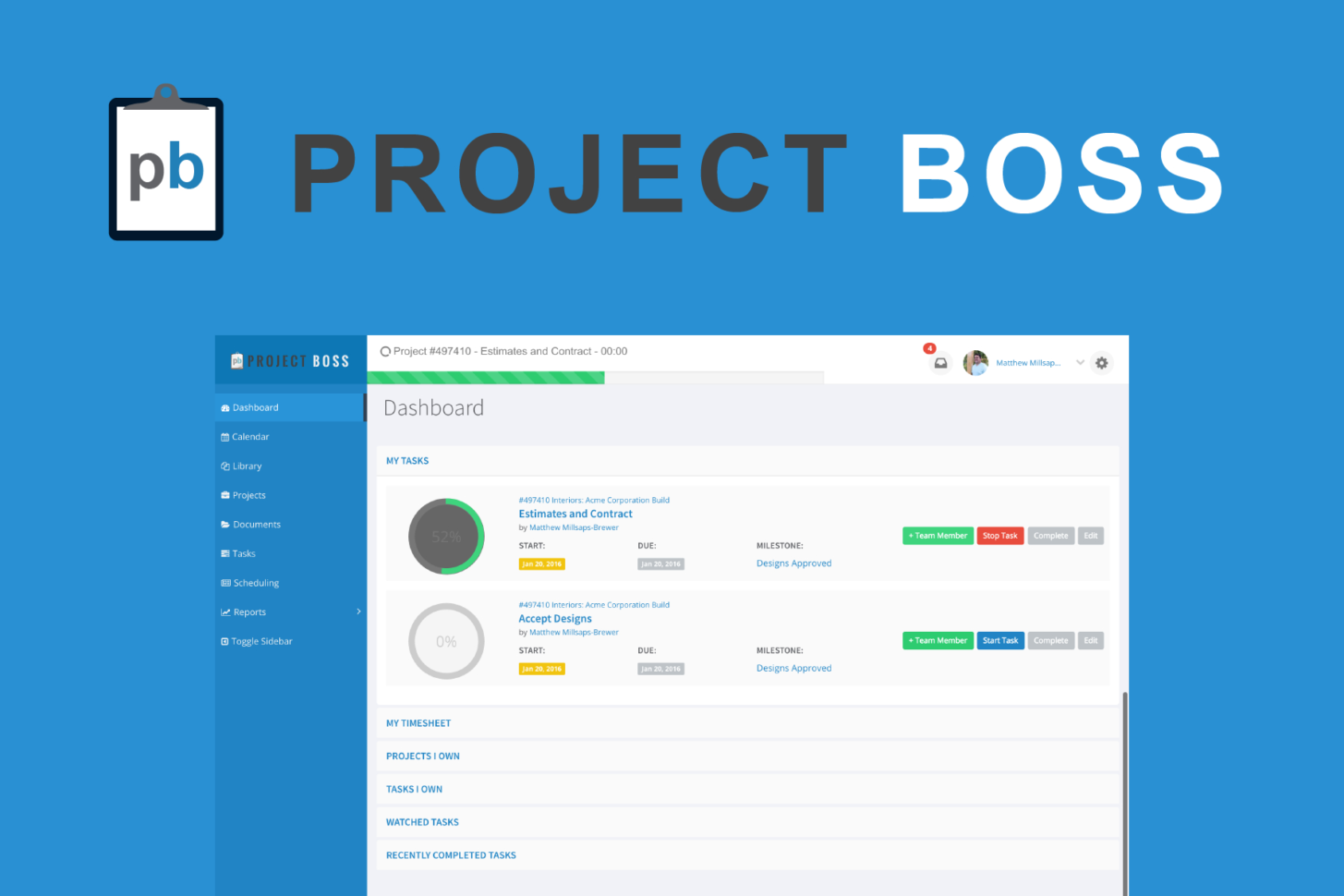Screen dimensions: 1344x896
Task: Open the notifications inbox icon
Action: click(x=940, y=363)
